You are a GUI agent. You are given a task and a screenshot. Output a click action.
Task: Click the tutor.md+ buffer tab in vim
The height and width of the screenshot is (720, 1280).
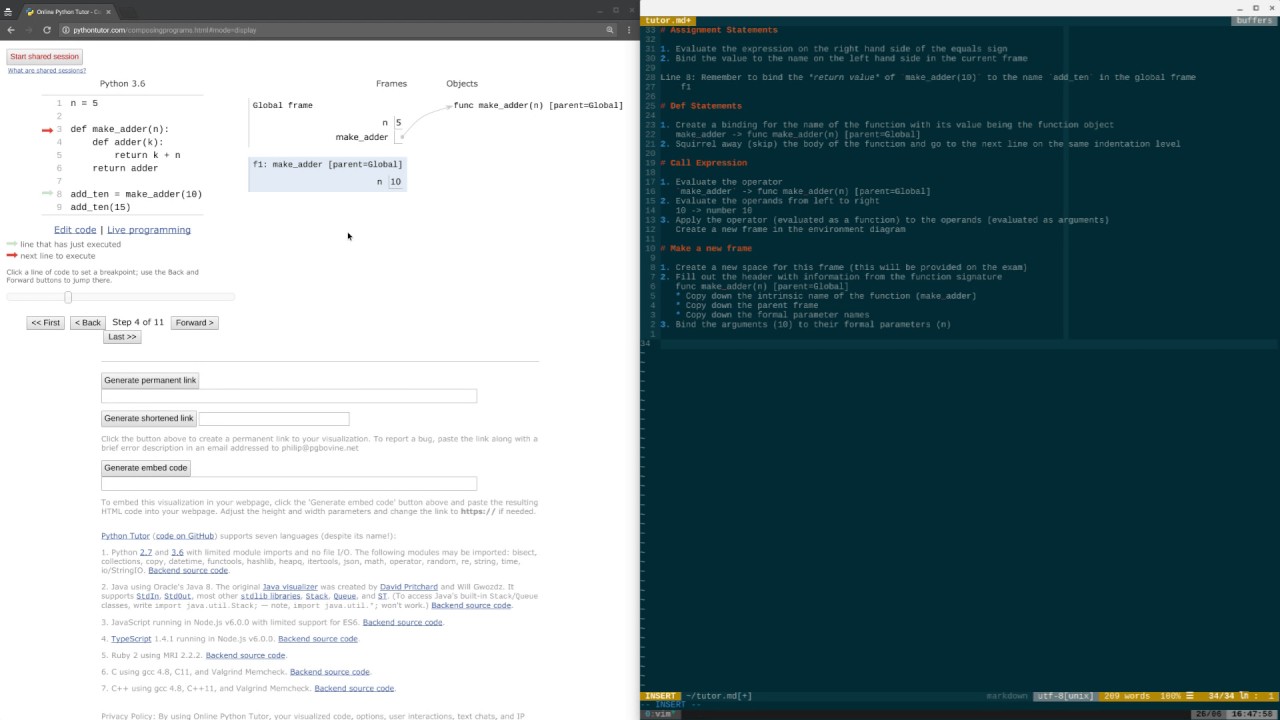(669, 20)
